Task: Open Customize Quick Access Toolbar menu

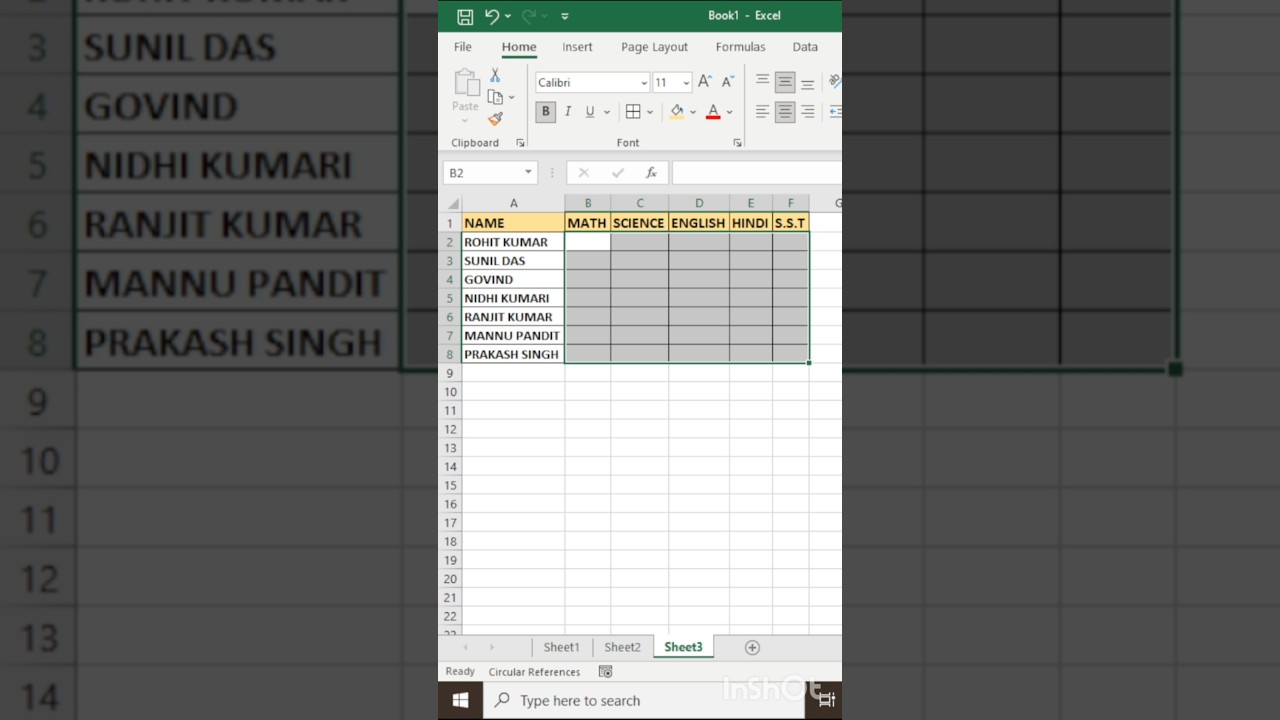Action: pos(565,16)
